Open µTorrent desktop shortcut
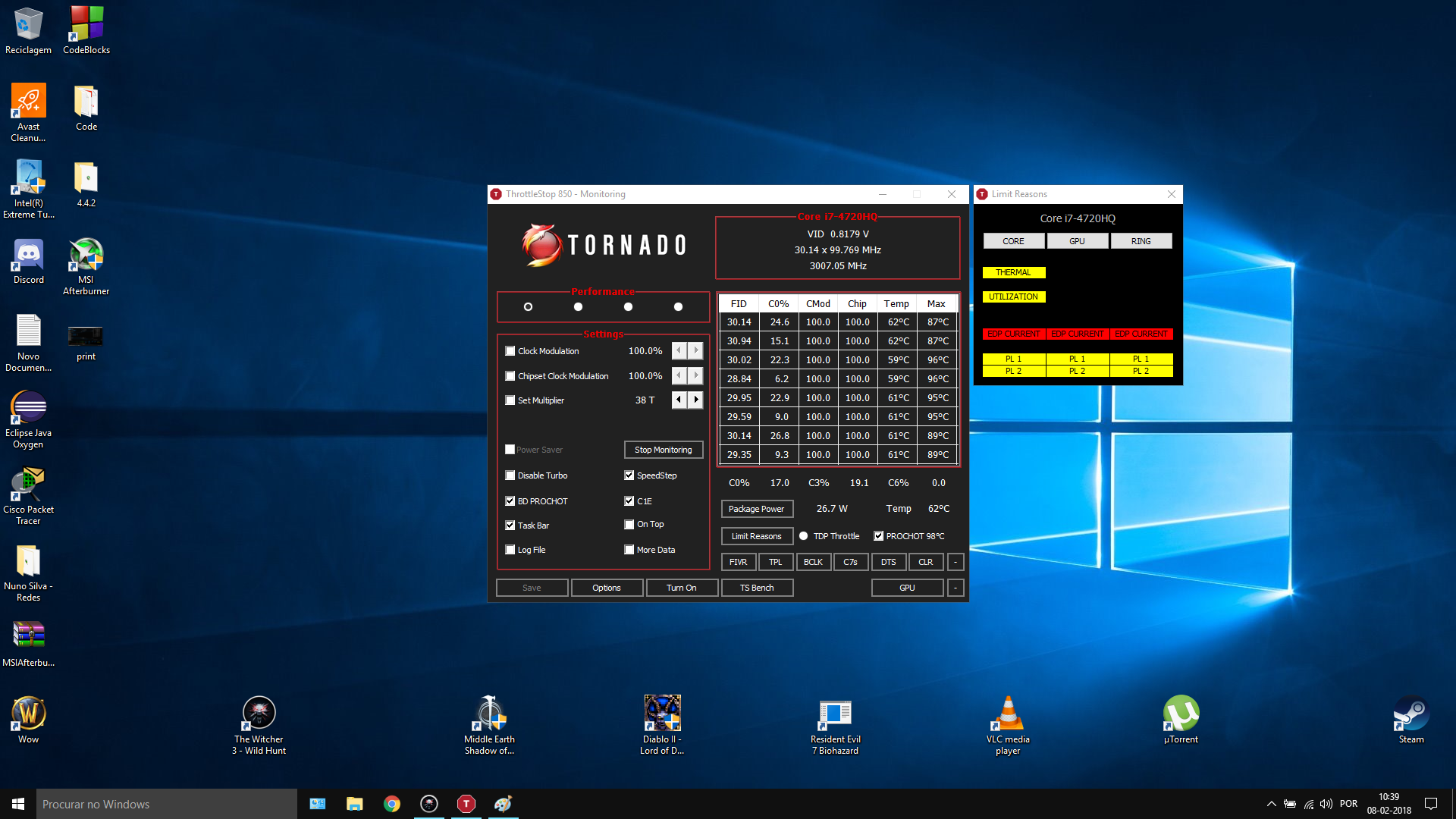This screenshot has height=819, width=1456. (x=1181, y=714)
